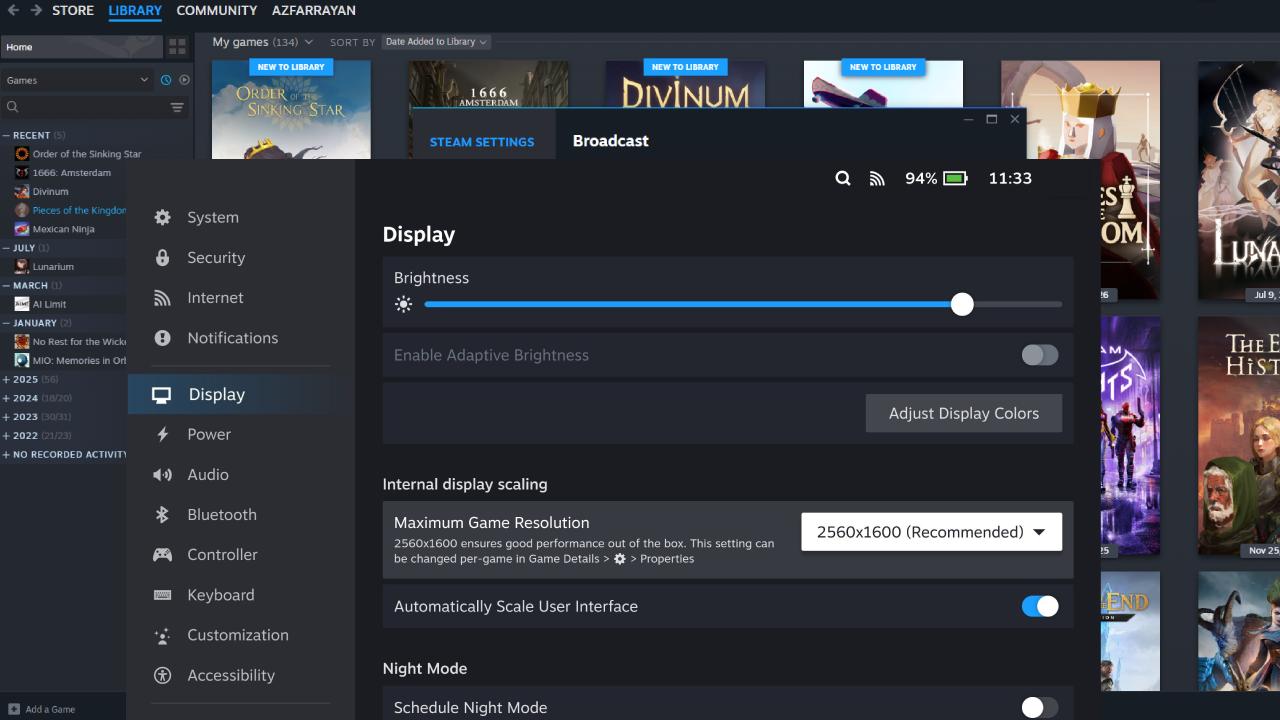Click the Power lightning bolt icon
1280x720 pixels.
click(162, 434)
